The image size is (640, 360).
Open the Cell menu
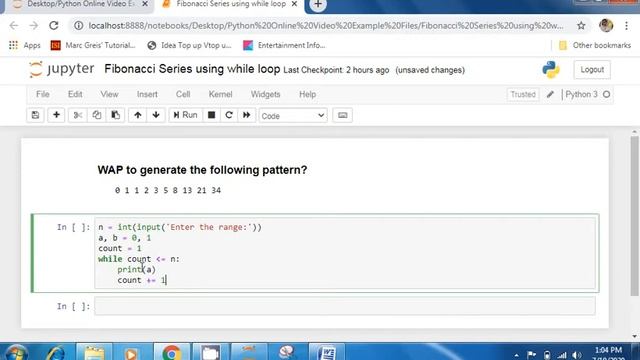pos(183,94)
